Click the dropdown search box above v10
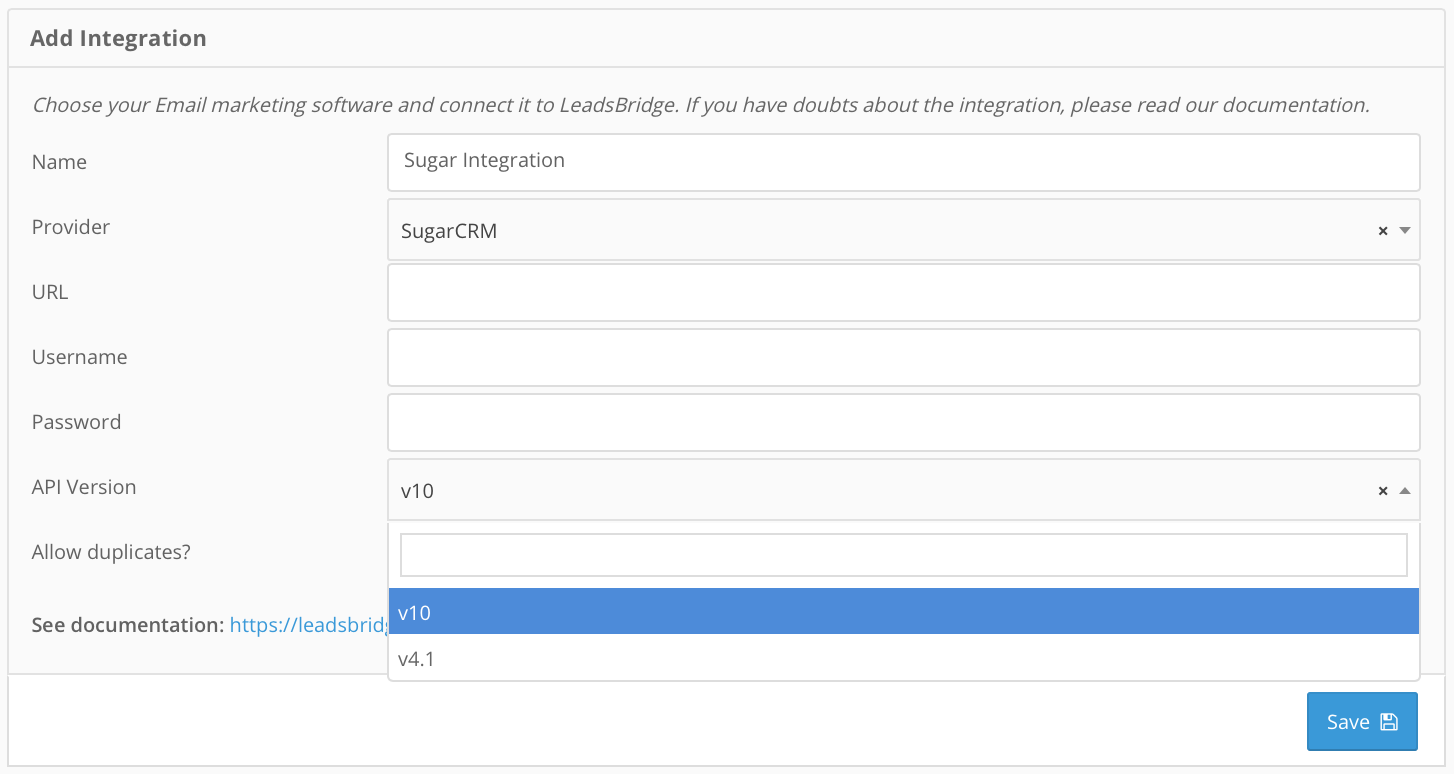Viewport: 1454px width, 774px height. tap(904, 555)
